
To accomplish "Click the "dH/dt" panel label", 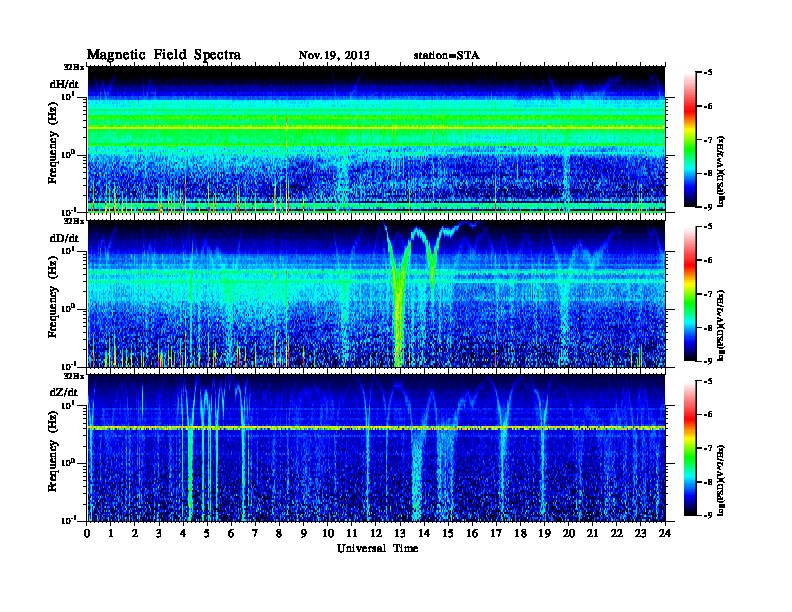I will coord(64,84).
